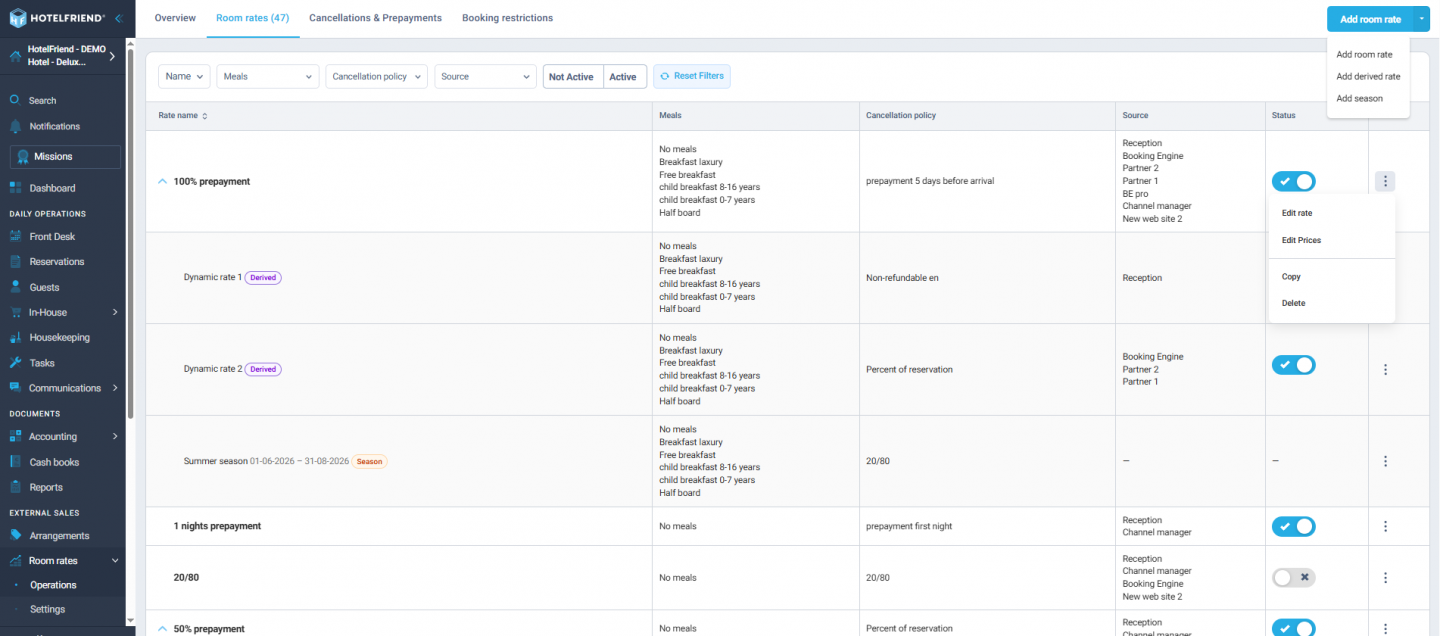Image resolution: width=1440 pixels, height=636 pixels.
Task: Filter by Active status
Action: coord(623,77)
